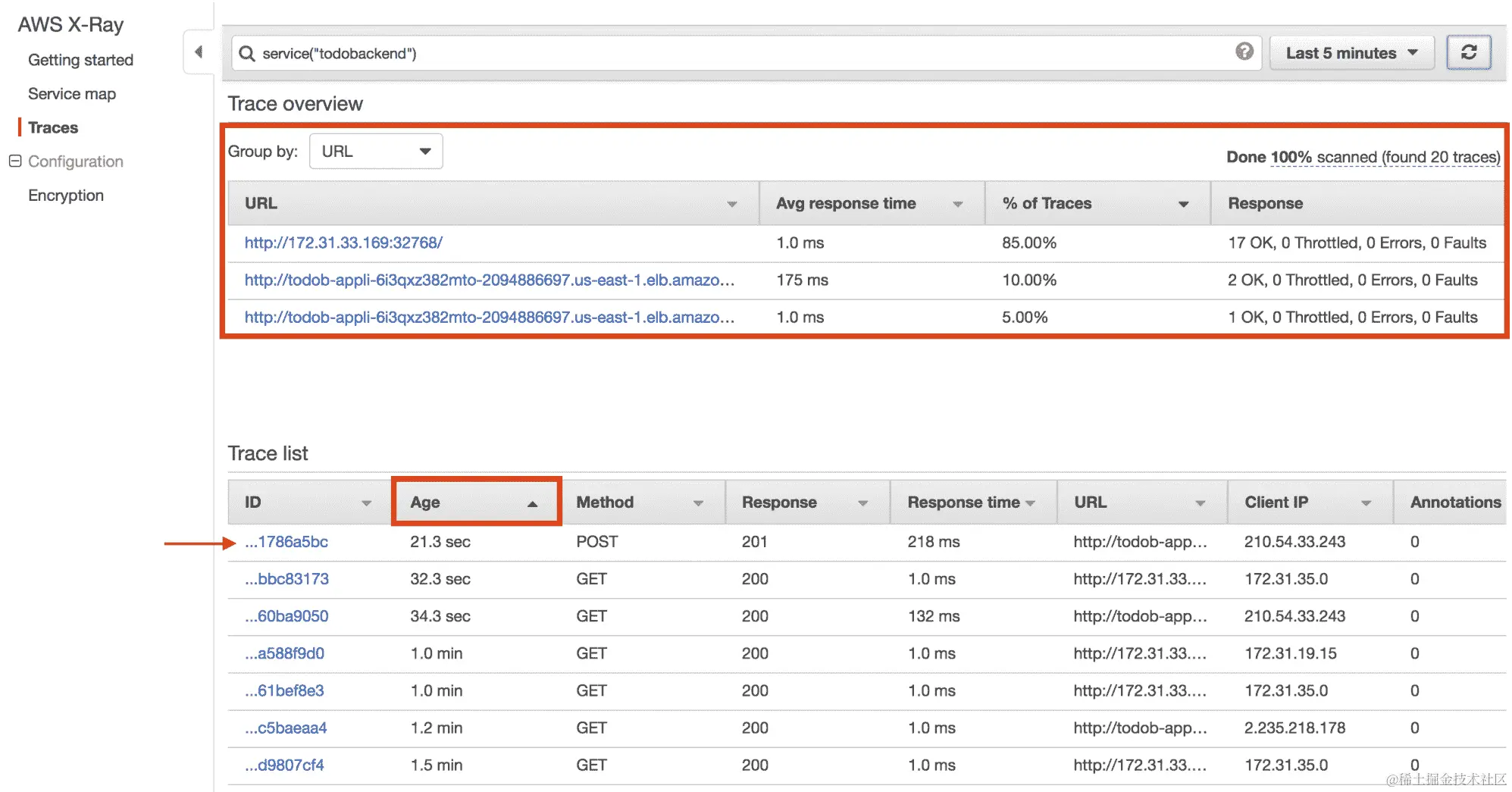Select the 218 ms response time cell
Viewport: 1512px width, 792px height.
pyautogui.click(x=934, y=542)
